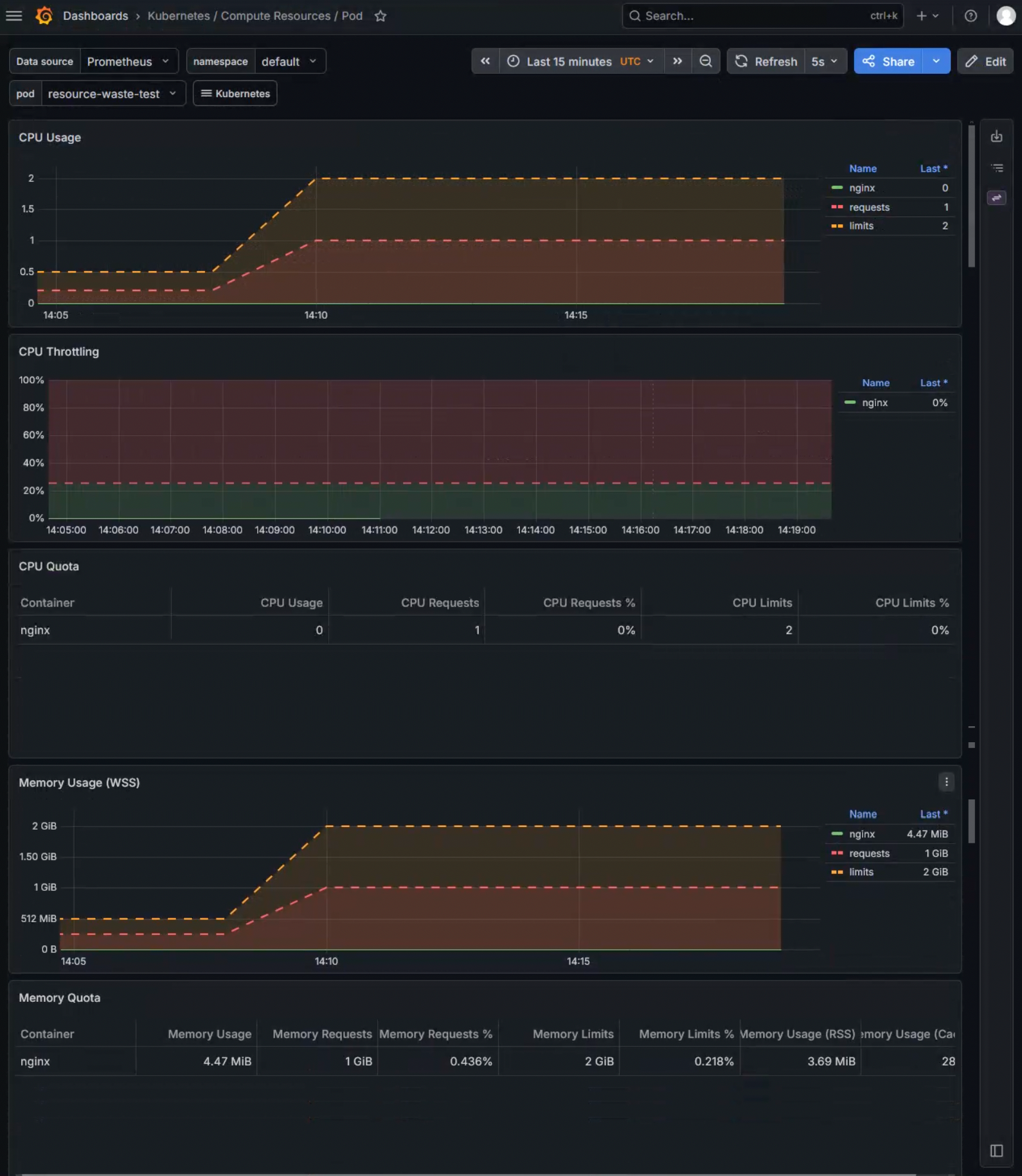Click the Refresh button
The image size is (1022, 1176).
tap(766, 61)
